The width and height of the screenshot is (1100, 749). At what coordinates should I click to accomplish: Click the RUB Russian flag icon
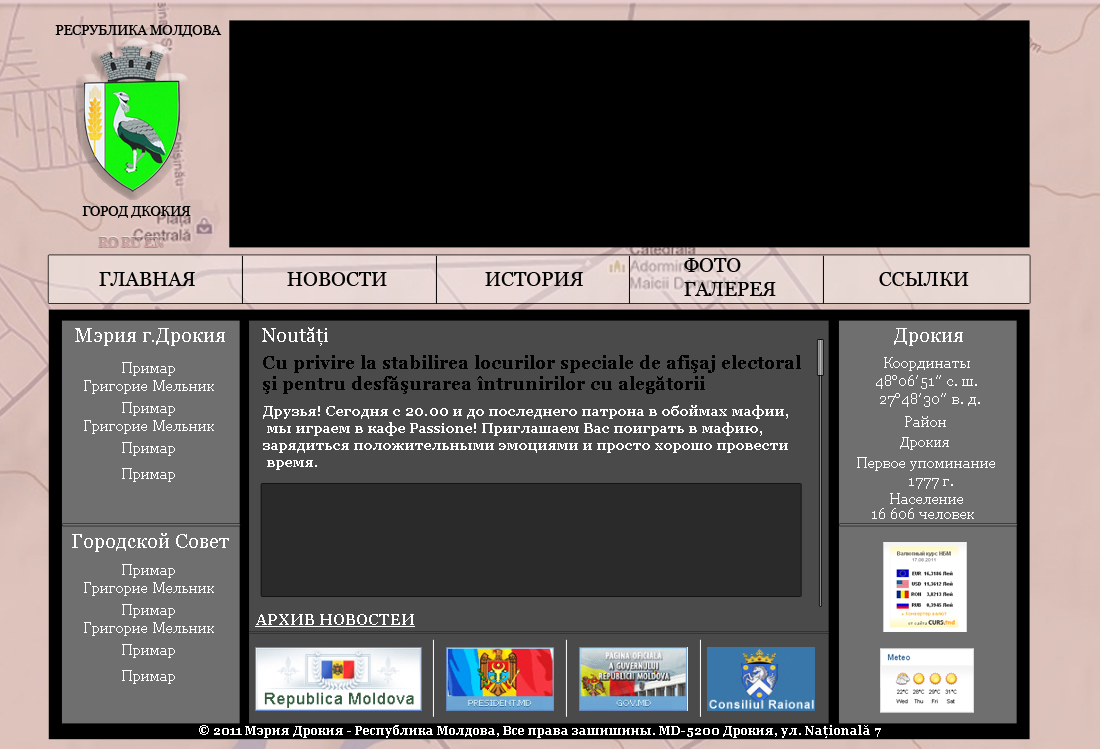[903, 605]
